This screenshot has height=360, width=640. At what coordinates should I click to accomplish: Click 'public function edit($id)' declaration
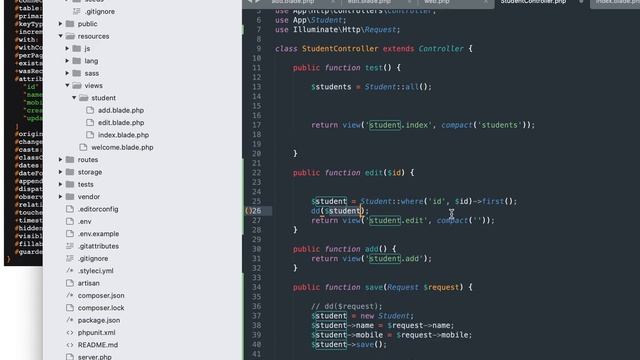point(349,173)
